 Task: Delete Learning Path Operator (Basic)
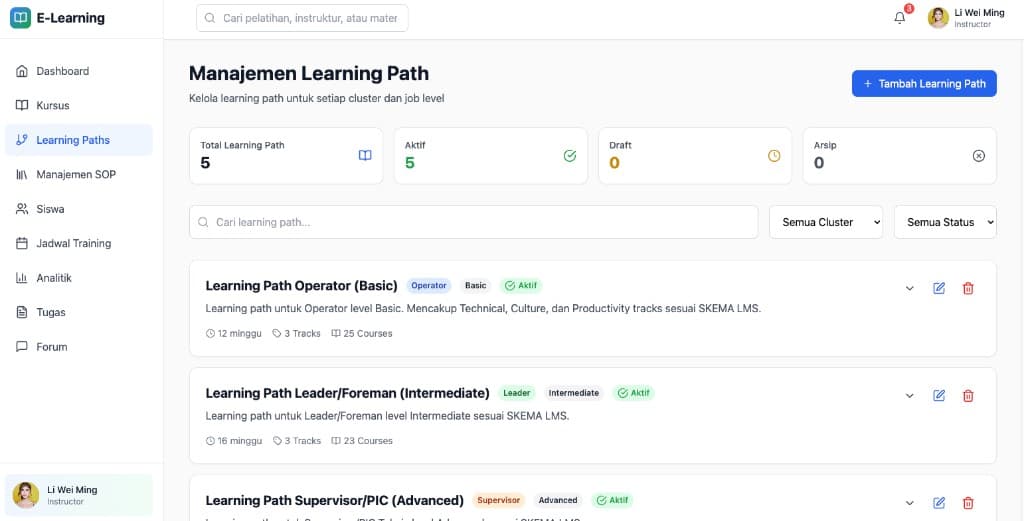click(x=968, y=289)
